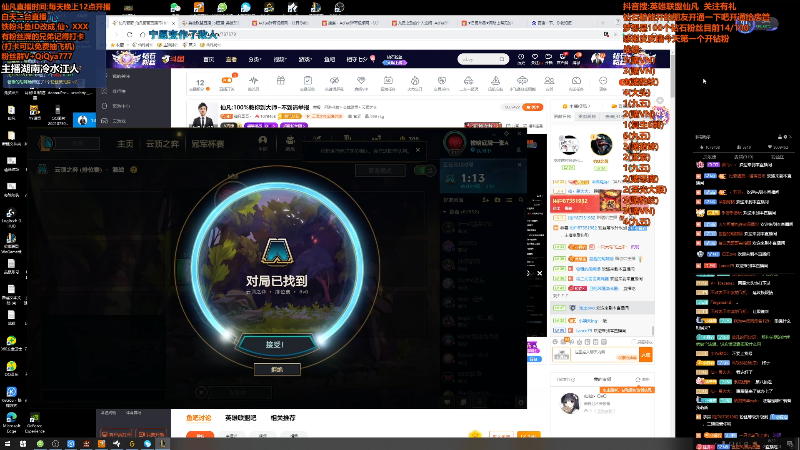Click the gift box icon in task row
The image size is (800, 450).
coord(281,83)
